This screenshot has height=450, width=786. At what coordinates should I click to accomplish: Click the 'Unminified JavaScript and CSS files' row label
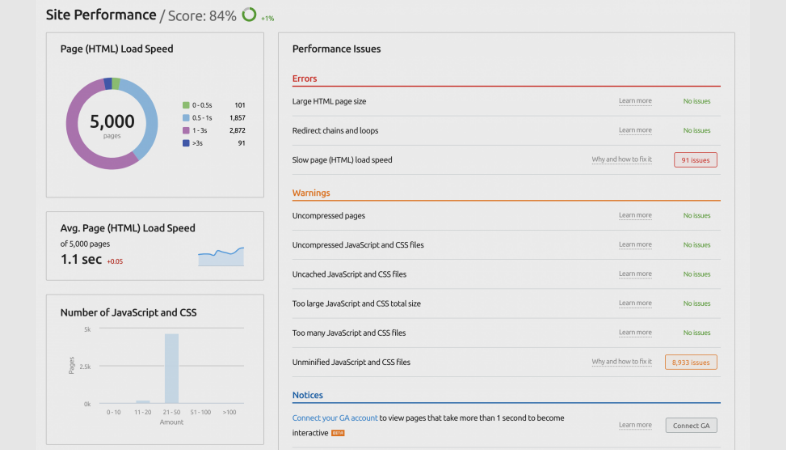point(351,362)
